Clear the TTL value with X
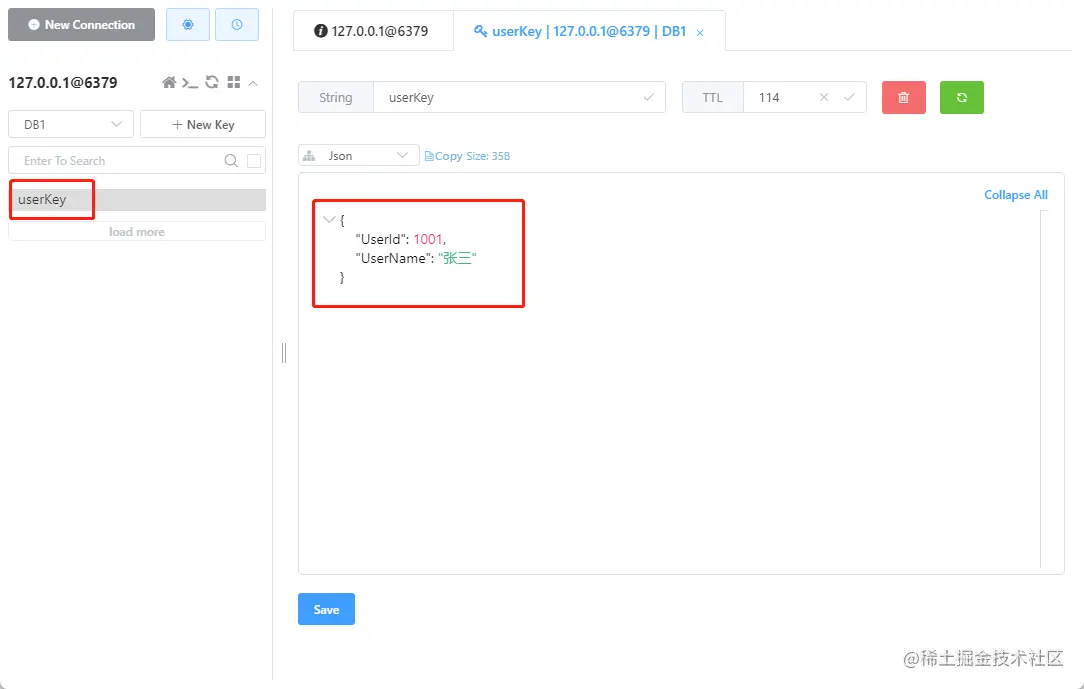1084x689 pixels. pos(824,97)
